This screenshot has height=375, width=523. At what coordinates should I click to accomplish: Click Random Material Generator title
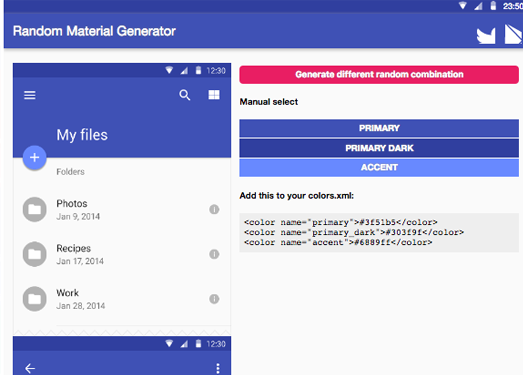(94, 31)
